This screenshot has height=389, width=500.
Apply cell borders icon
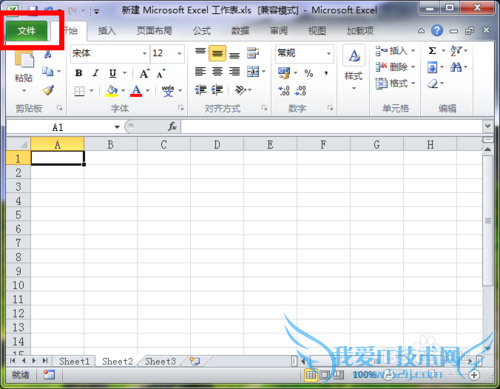coord(79,91)
